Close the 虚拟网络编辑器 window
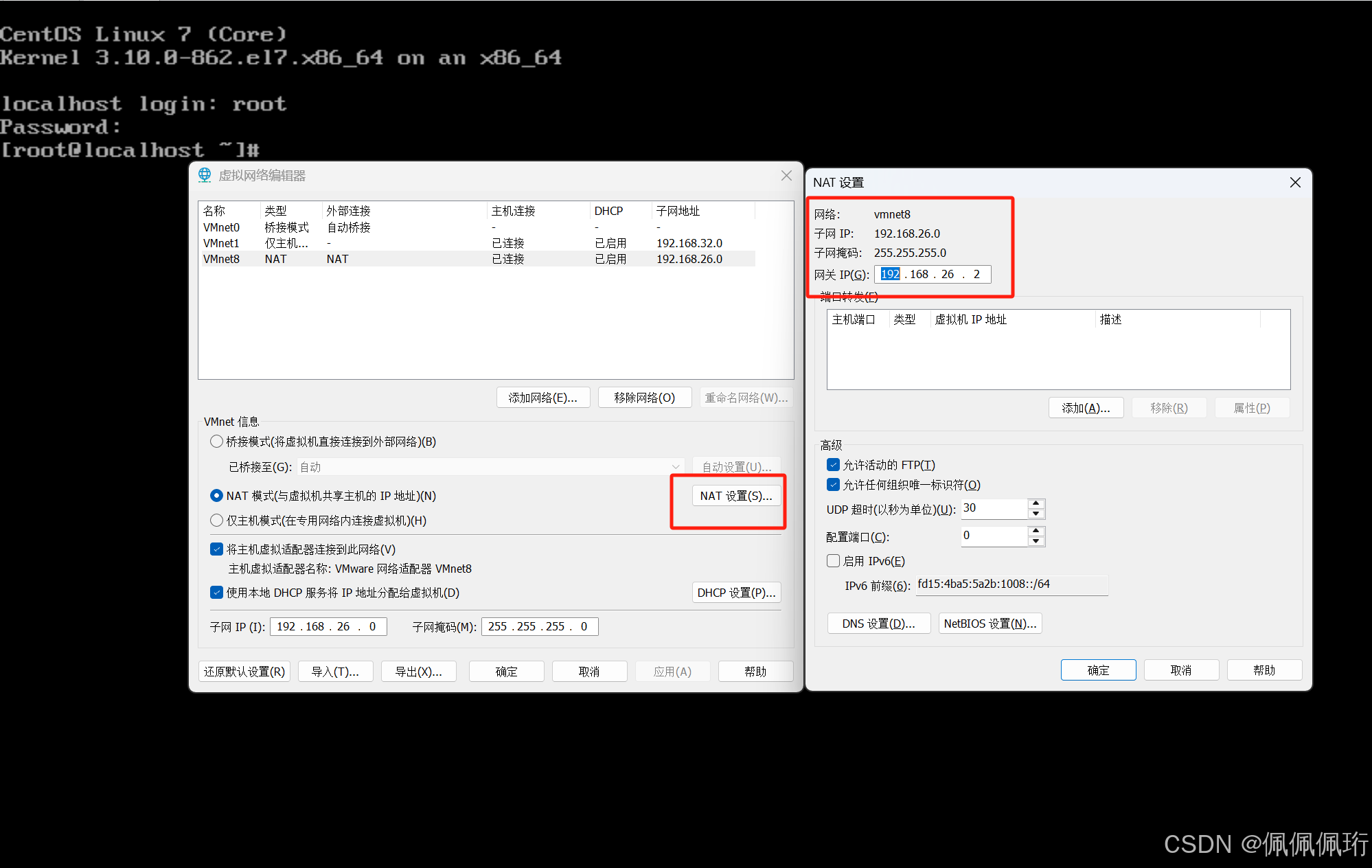Viewport: 1372px width, 868px height. tap(786, 176)
